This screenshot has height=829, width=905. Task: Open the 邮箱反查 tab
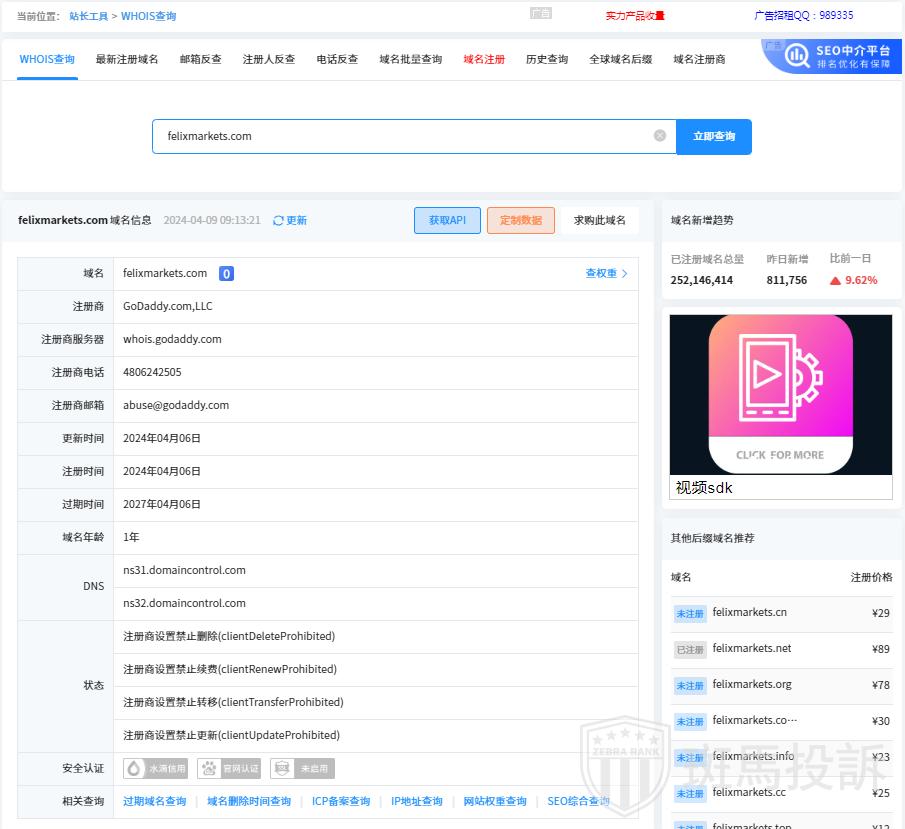pos(200,59)
